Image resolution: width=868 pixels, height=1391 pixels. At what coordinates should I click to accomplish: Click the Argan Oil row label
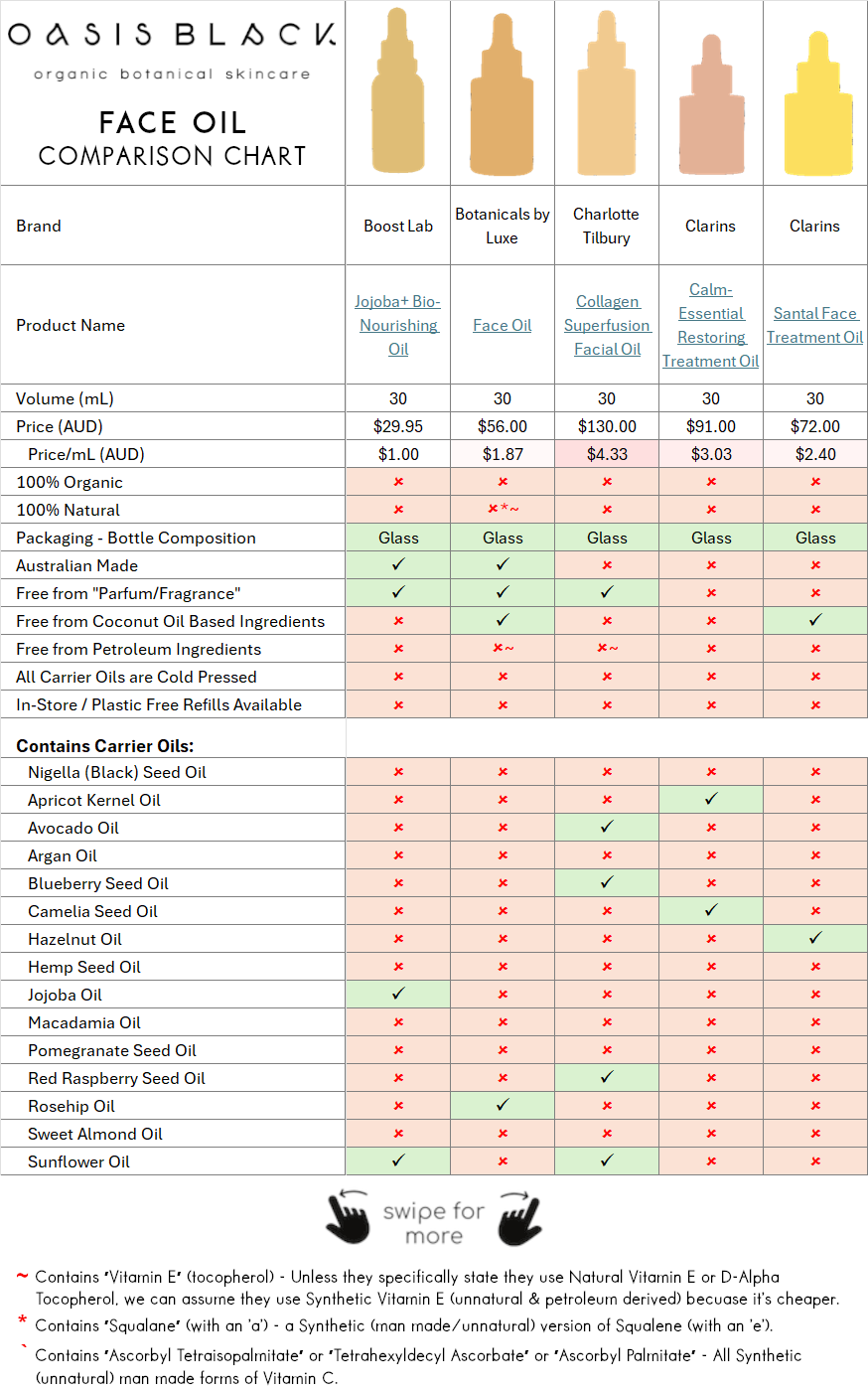click(63, 855)
